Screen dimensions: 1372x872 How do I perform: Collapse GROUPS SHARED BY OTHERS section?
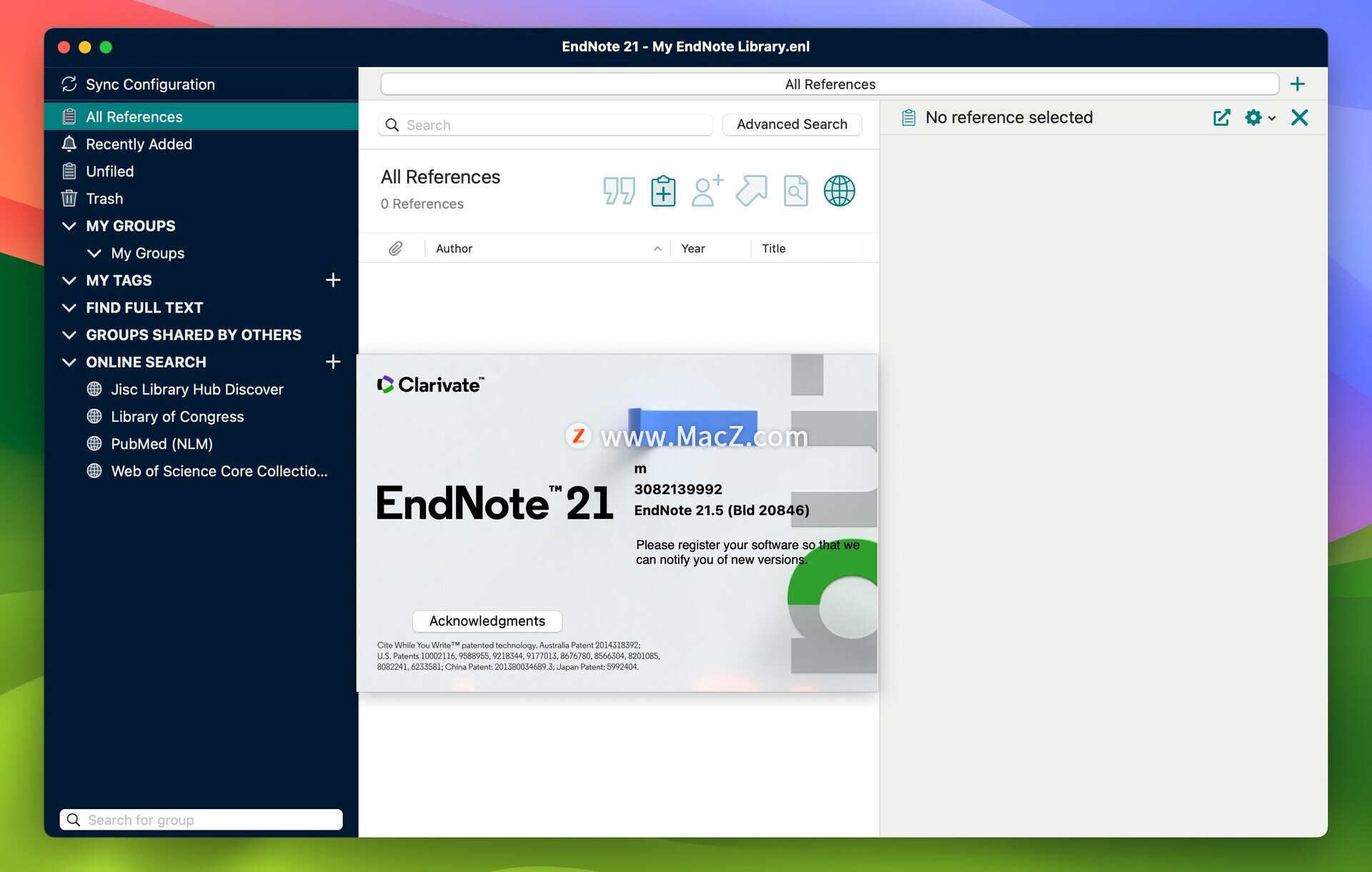click(69, 335)
